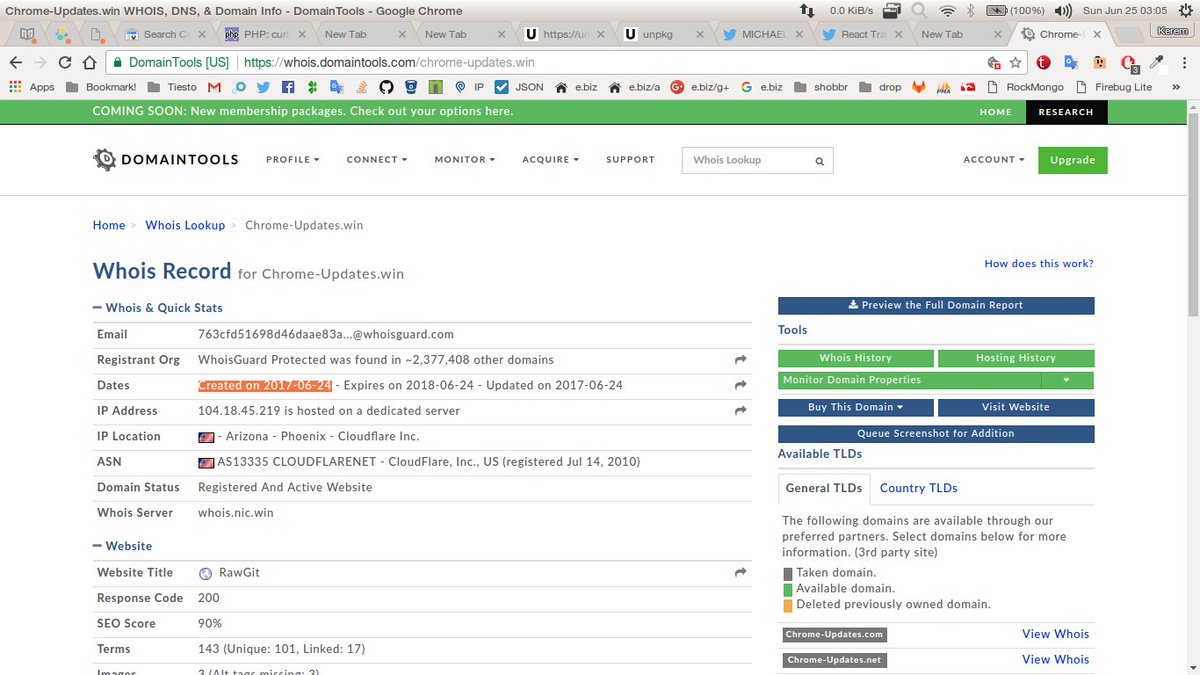Click the RESEARCH tab in green bar

pos(1066,112)
